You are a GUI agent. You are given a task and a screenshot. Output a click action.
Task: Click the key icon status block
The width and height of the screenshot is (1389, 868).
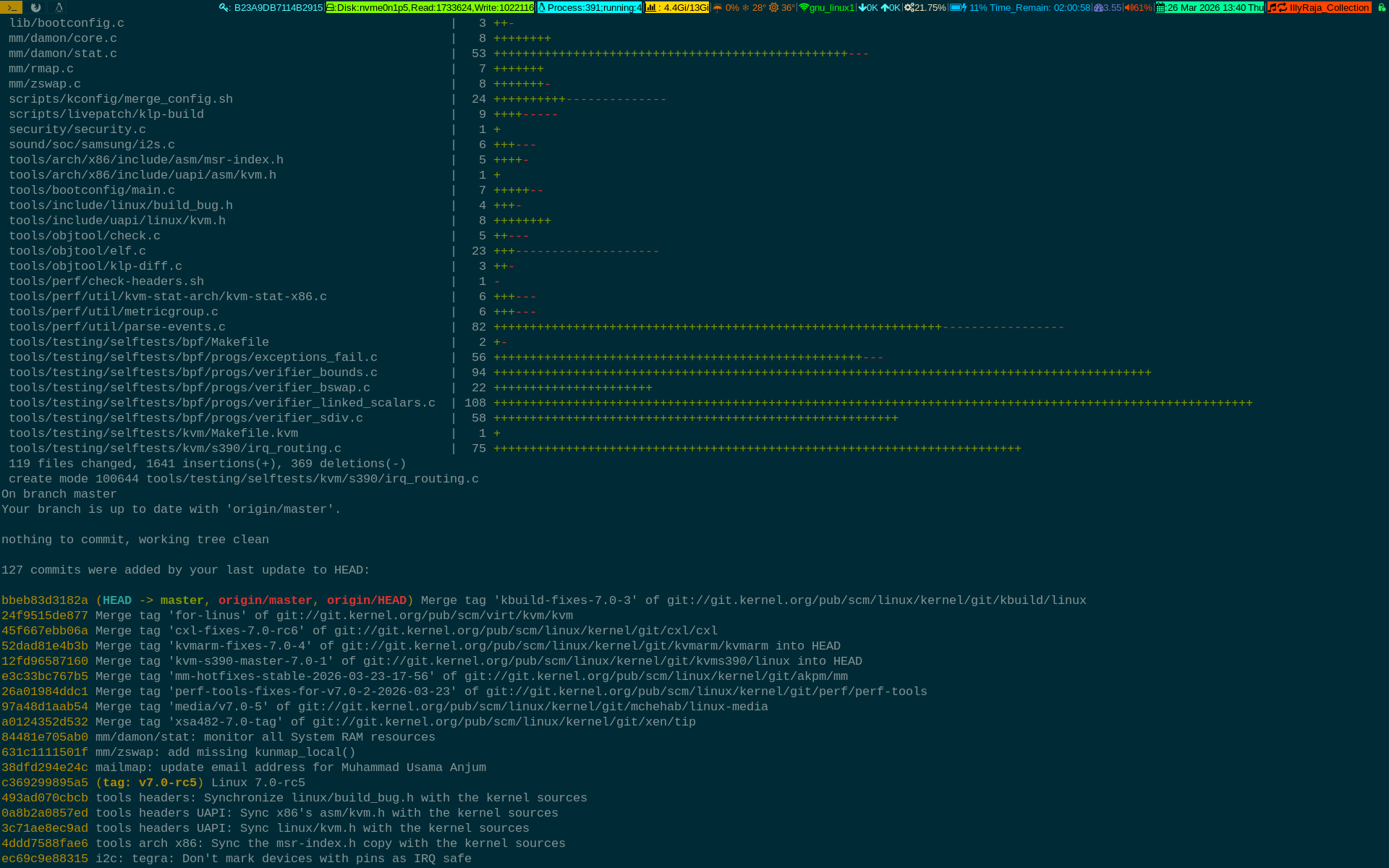pos(271,7)
